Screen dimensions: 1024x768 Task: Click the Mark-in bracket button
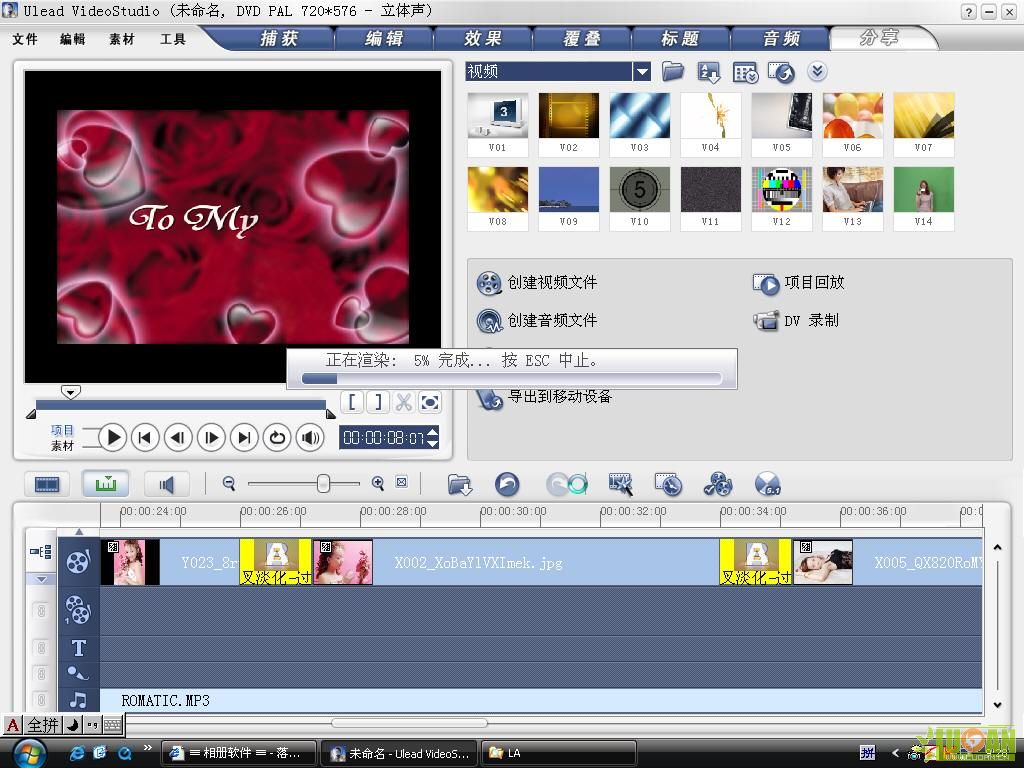[x=352, y=402]
